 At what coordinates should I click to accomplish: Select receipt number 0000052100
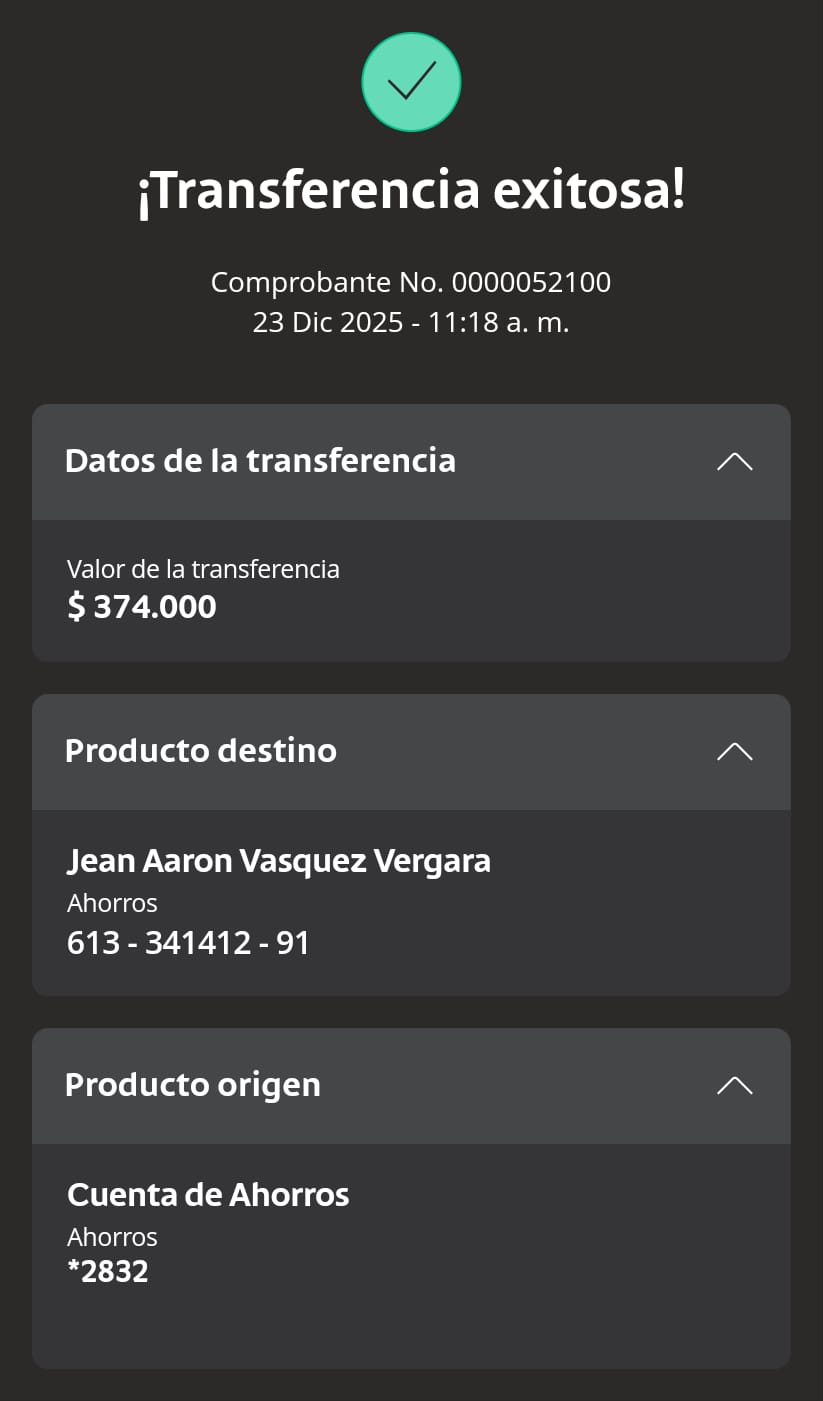pyautogui.click(x=531, y=283)
